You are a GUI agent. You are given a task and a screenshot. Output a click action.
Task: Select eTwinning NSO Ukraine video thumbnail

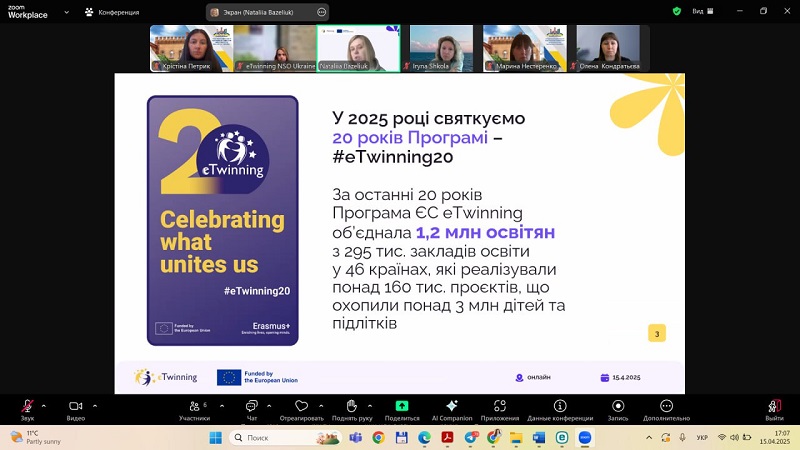click(275, 48)
